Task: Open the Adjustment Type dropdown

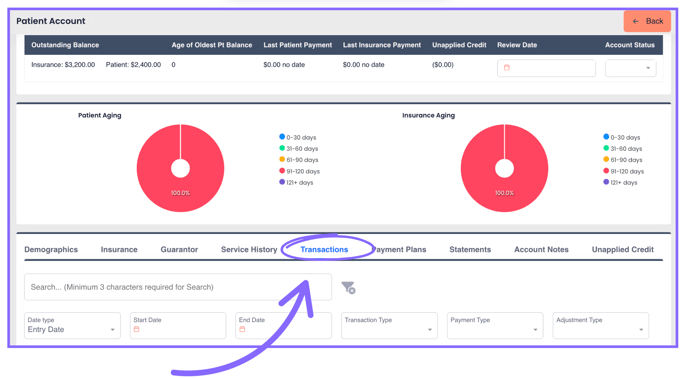Action: 601,325
